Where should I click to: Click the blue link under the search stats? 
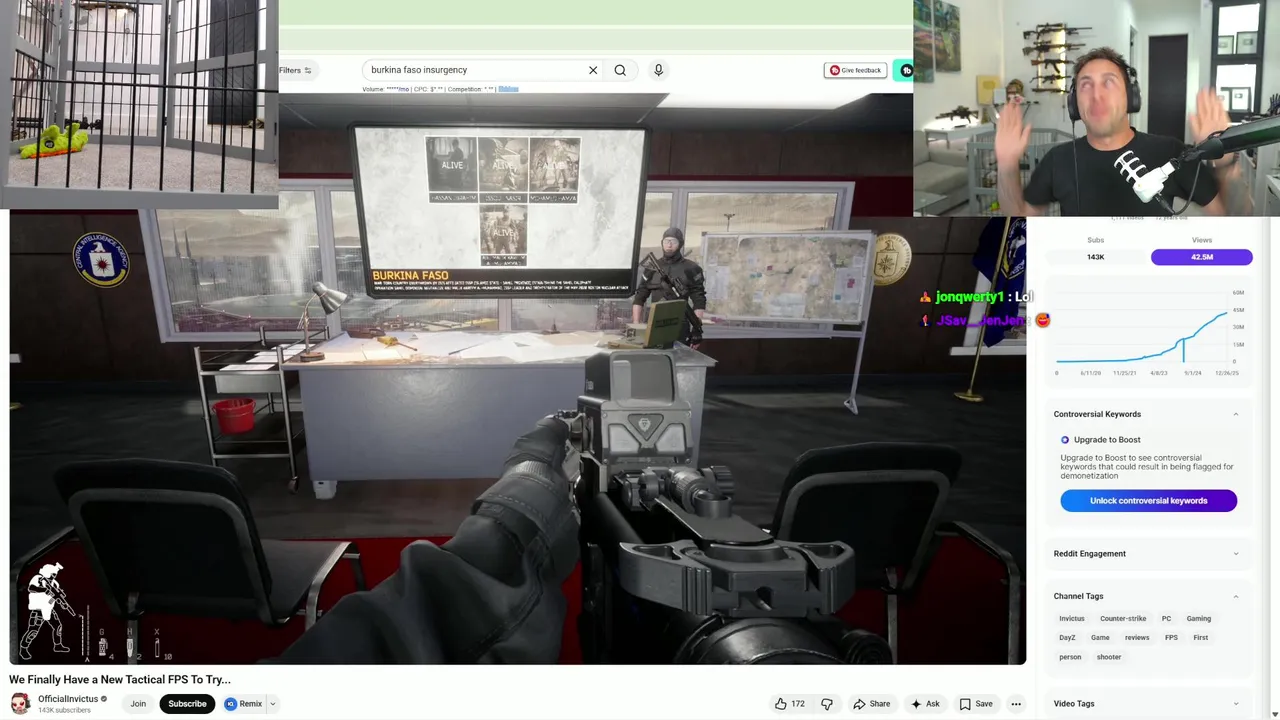[x=508, y=89]
